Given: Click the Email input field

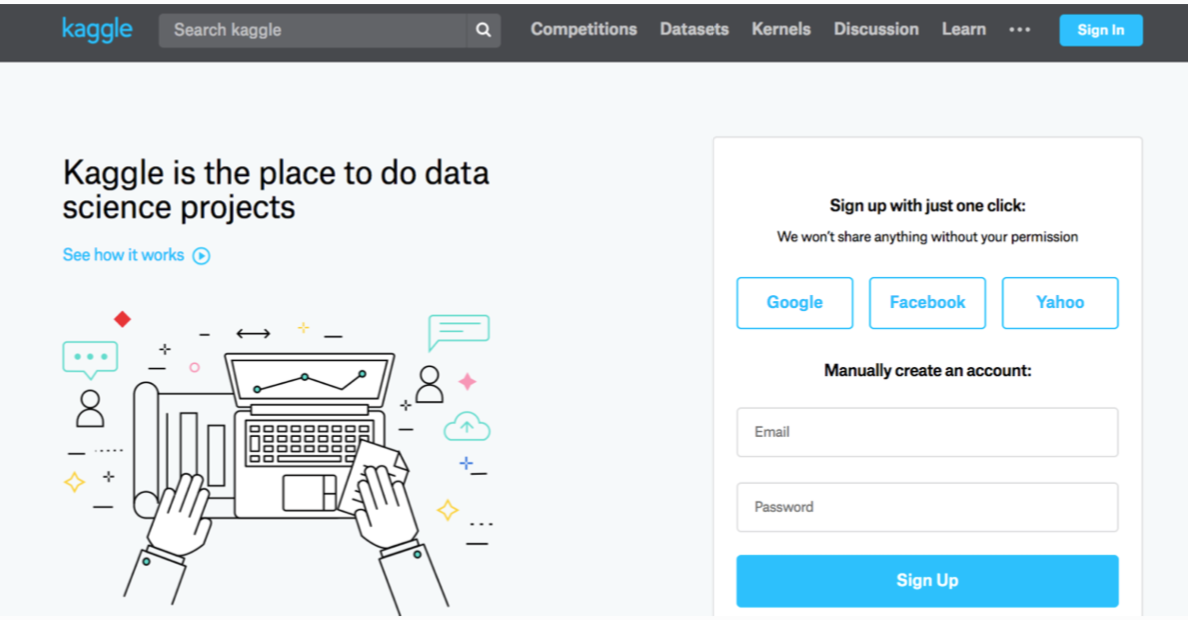Looking at the screenshot, I should click(927, 432).
